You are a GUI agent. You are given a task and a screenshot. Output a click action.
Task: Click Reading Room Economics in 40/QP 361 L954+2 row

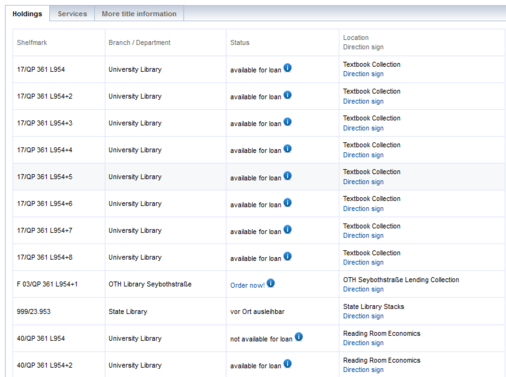(382, 360)
